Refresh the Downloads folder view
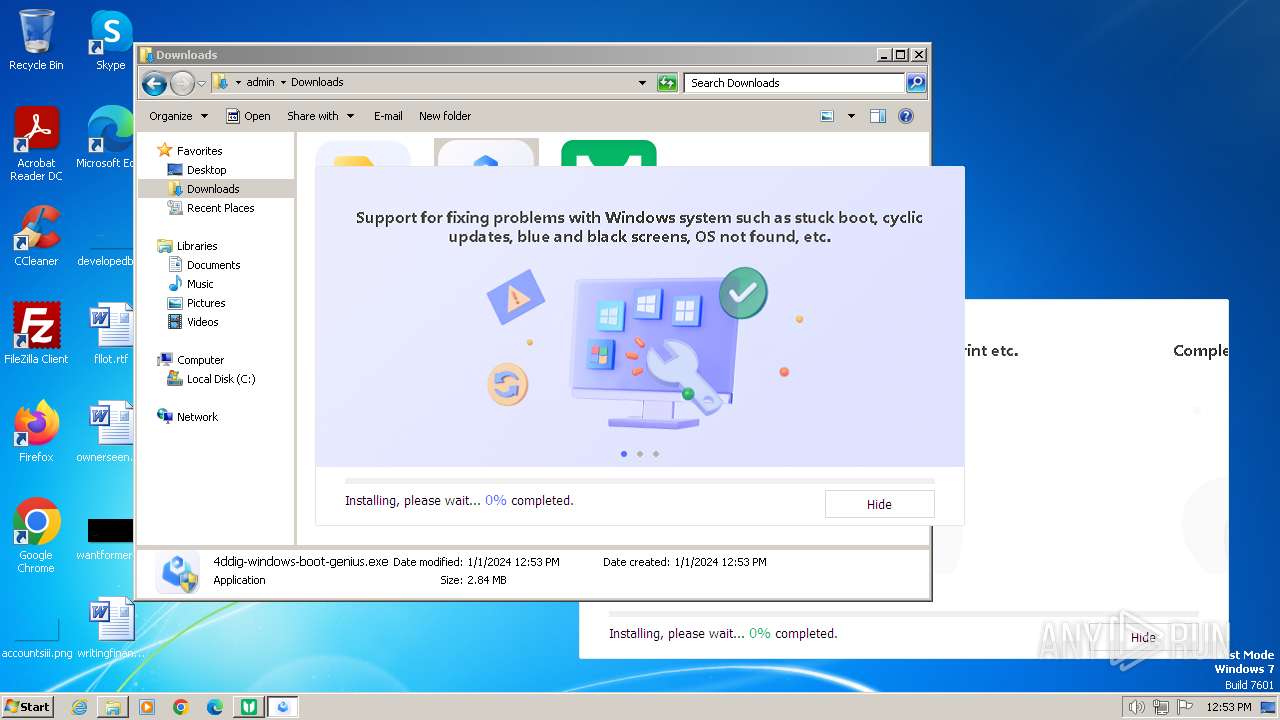Image resolution: width=1280 pixels, height=720 pixels. pos(667,83)
